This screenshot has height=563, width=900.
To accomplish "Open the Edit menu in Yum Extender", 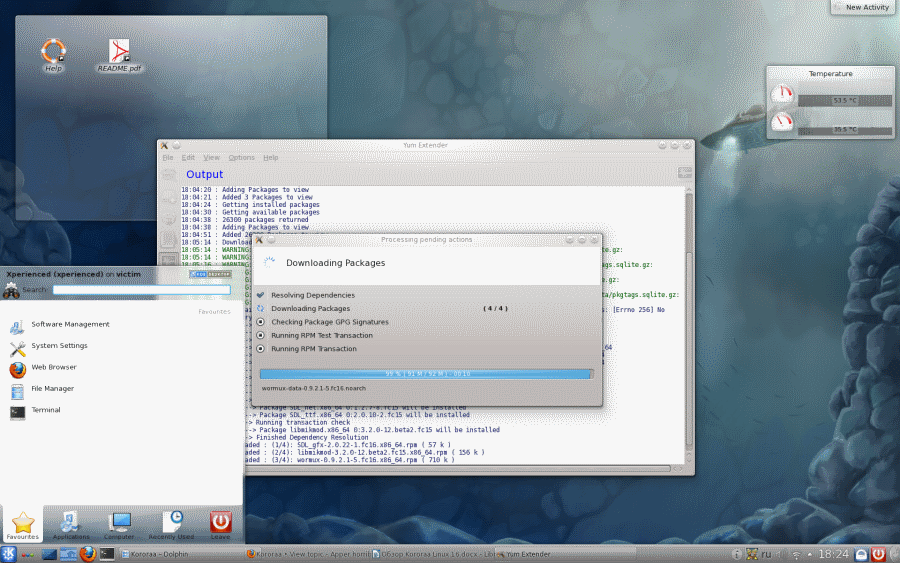I will tap(188, 158).
